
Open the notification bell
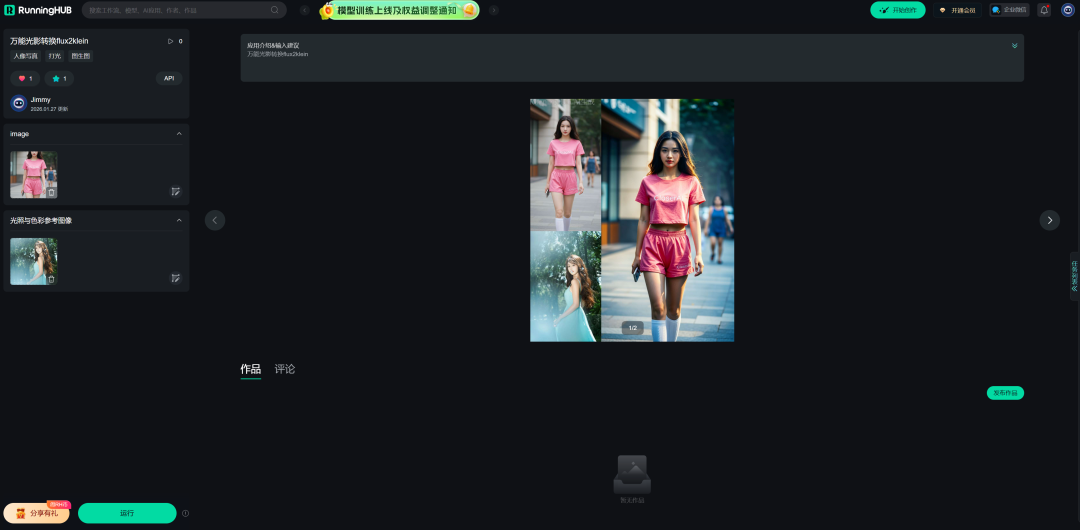click(1044, 10)
